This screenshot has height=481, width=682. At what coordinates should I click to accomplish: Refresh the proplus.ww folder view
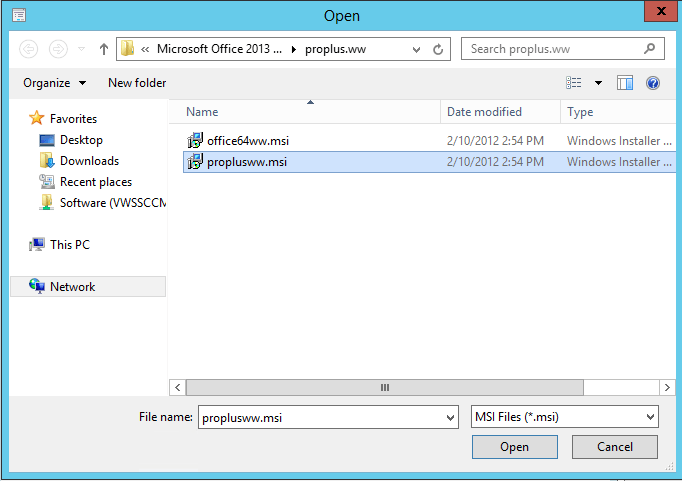438,49
